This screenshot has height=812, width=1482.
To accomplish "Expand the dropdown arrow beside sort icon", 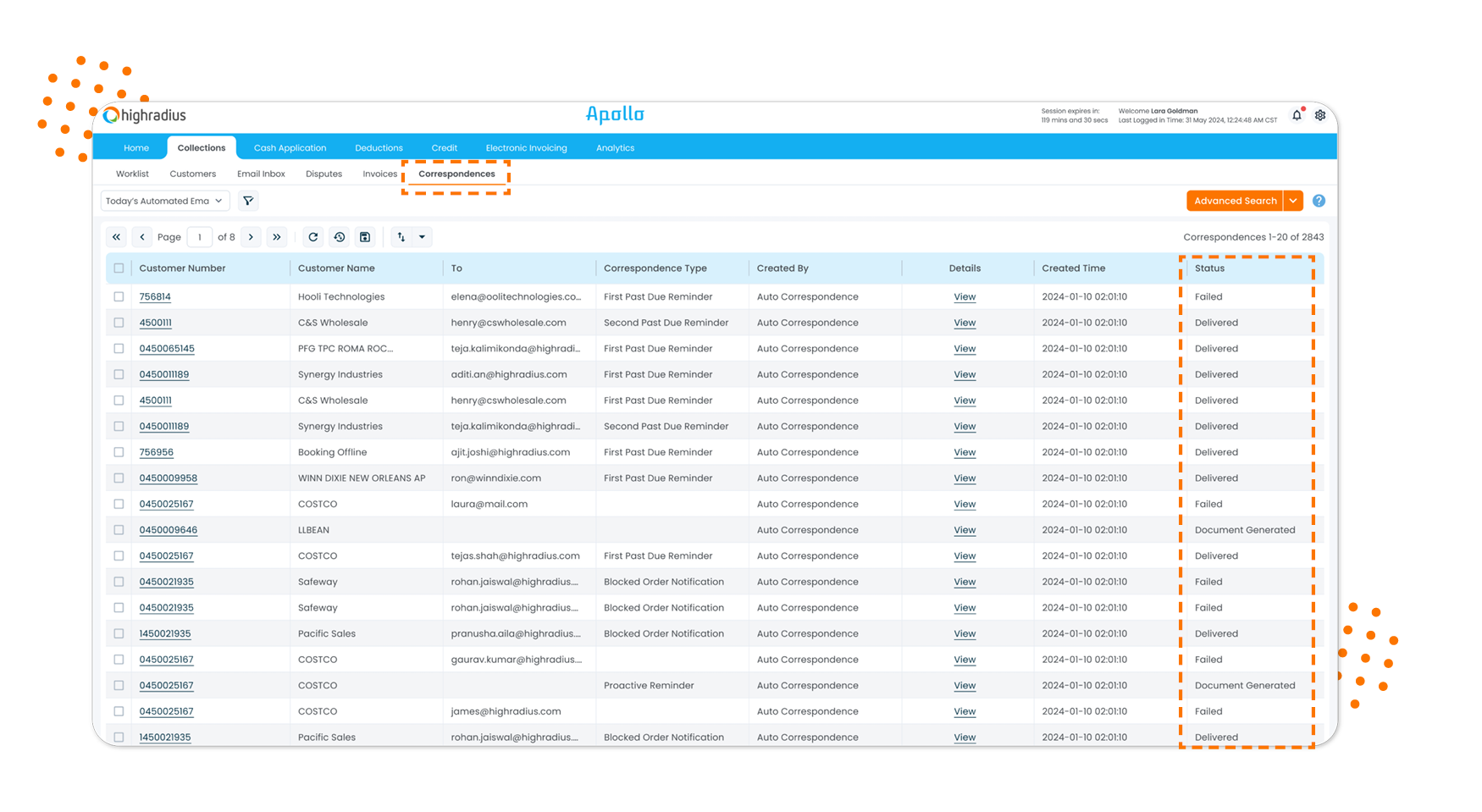I will [x=422, y=237].
